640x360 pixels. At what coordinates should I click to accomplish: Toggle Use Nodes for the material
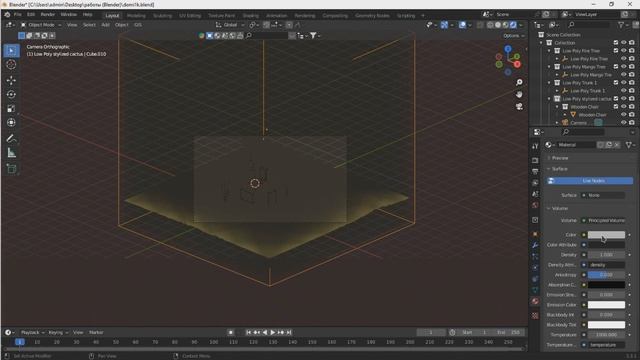(x=590, y=180)
